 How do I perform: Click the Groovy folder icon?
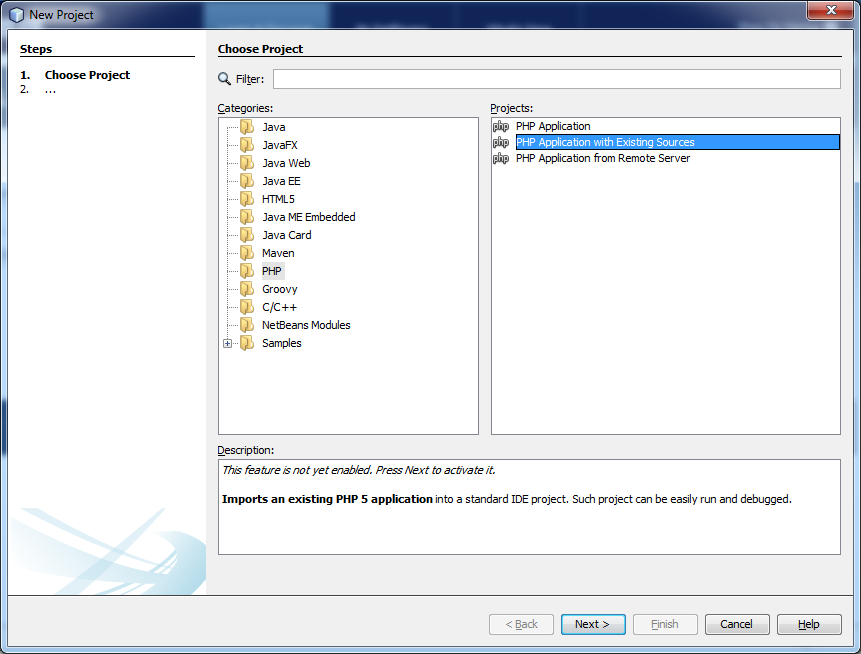[247, 289]
